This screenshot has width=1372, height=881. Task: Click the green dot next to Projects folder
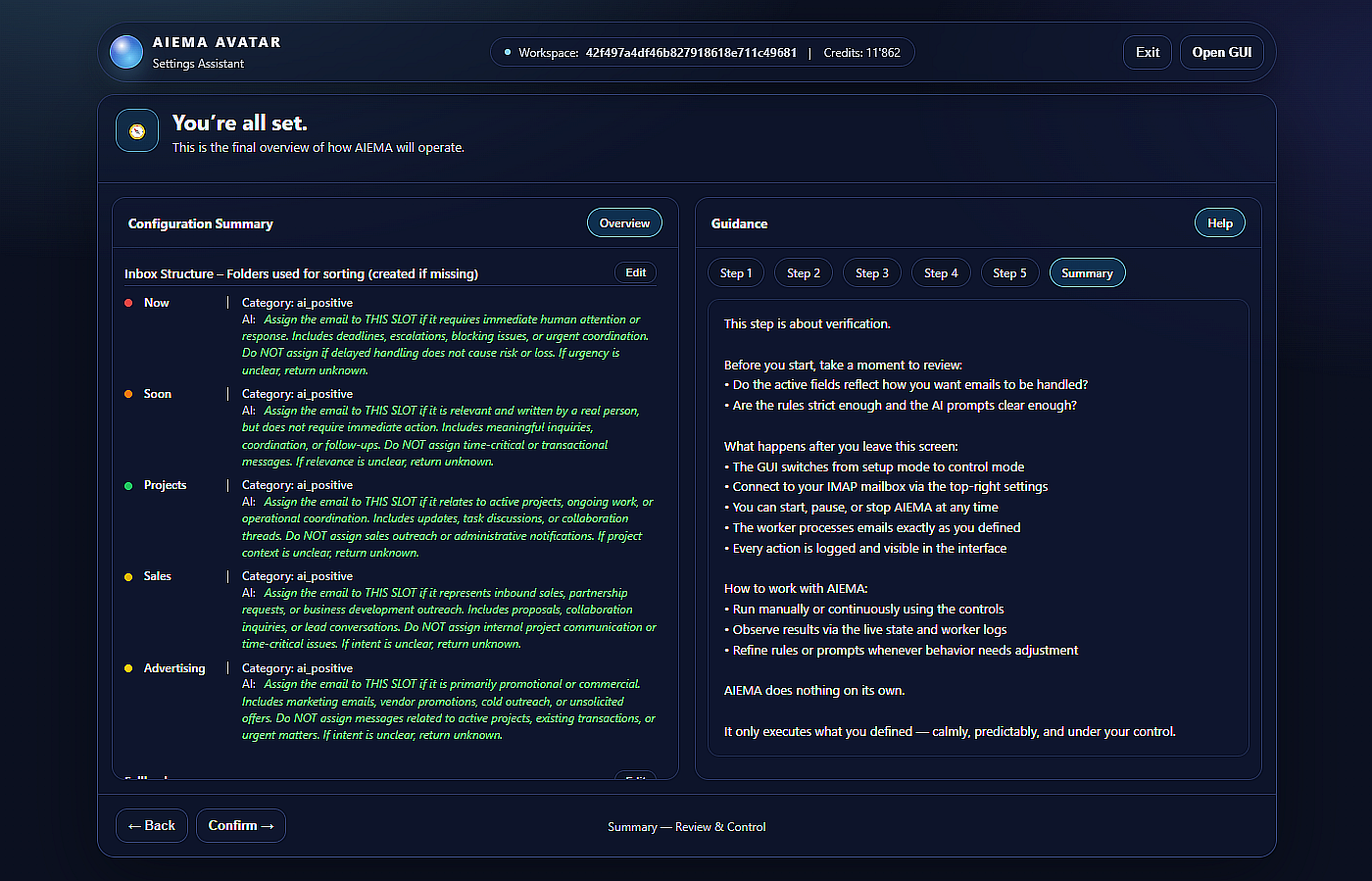pos(128,485)
